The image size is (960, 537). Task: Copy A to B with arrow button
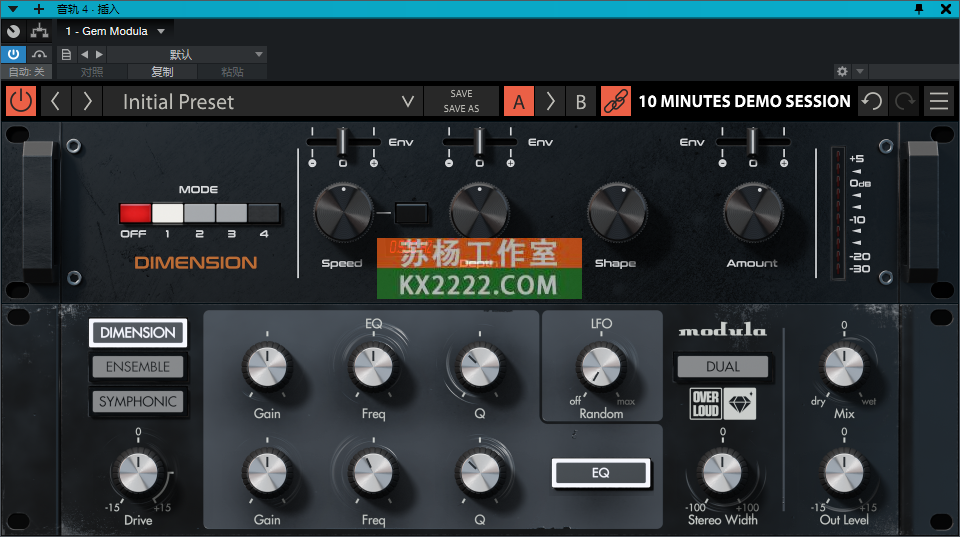550,101
